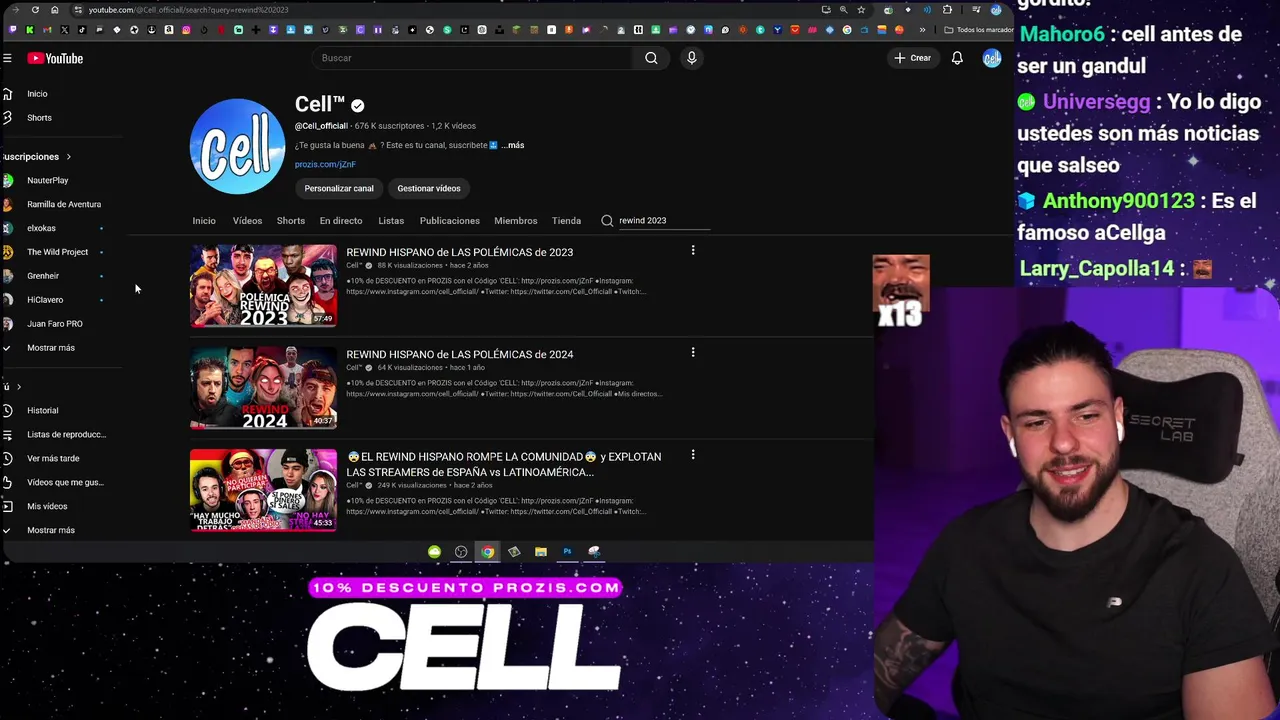Open File Explorer from the taskbar
1280x720 pixels.
click(x=541, y=551)
